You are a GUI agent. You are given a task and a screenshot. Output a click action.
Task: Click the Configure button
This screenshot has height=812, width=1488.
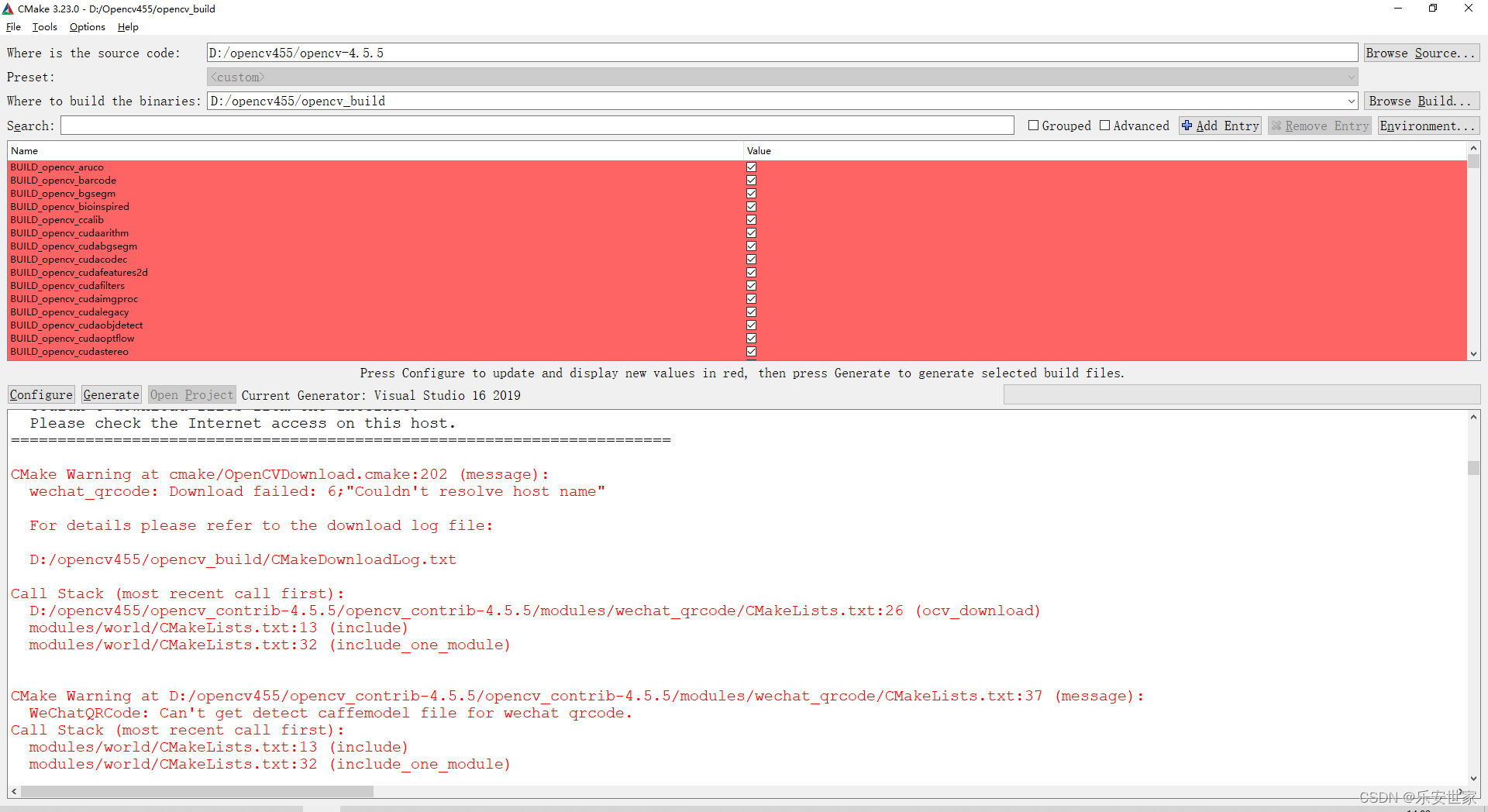click(x=41, y=395)
